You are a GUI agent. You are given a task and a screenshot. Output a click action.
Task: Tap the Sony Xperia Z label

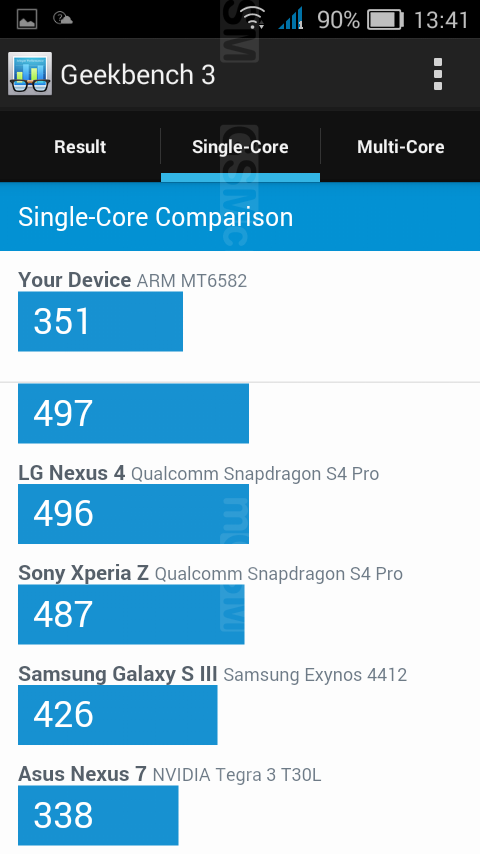tap(83, 573)
